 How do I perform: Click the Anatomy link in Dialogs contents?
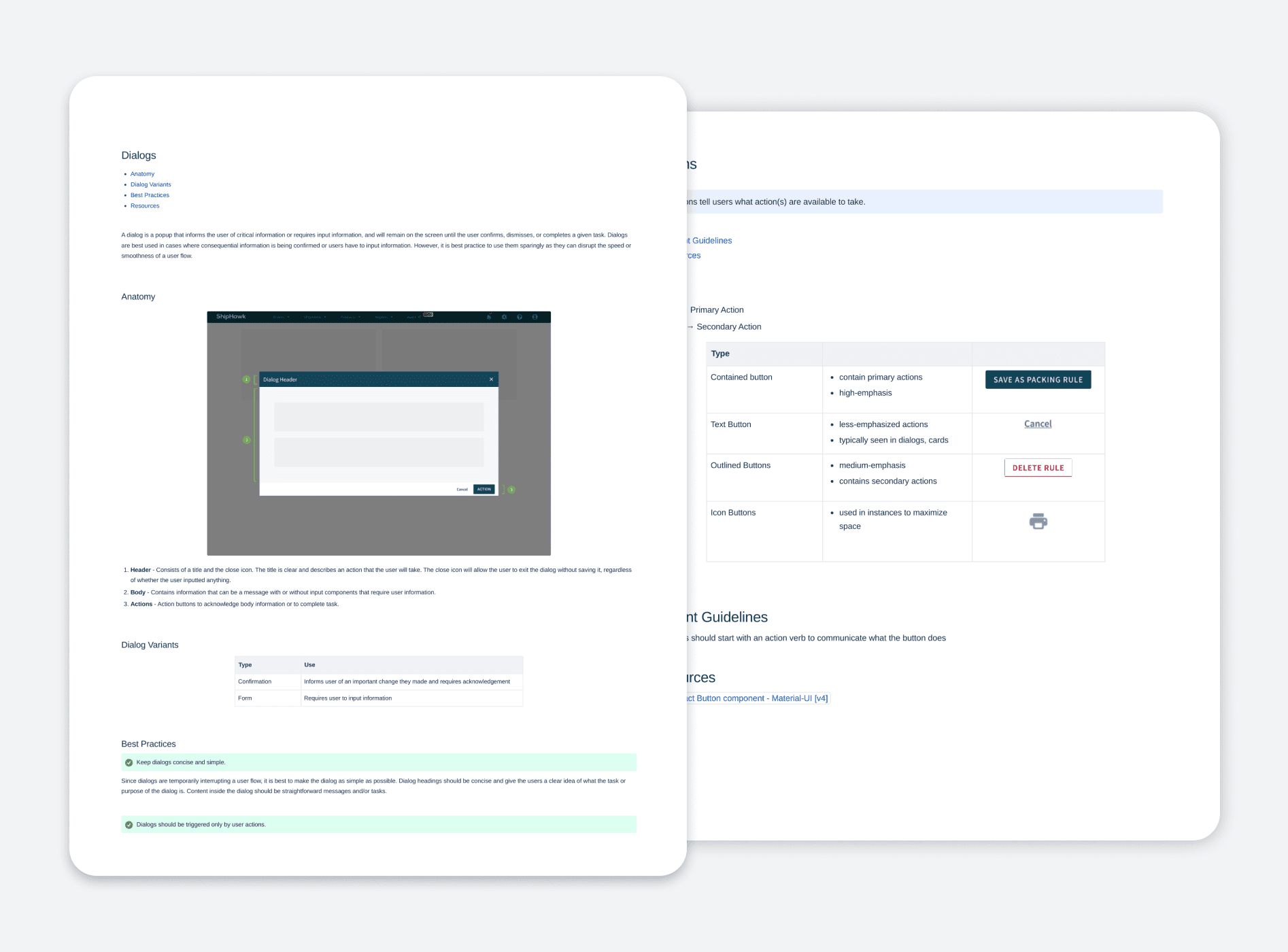pos(142,174)
